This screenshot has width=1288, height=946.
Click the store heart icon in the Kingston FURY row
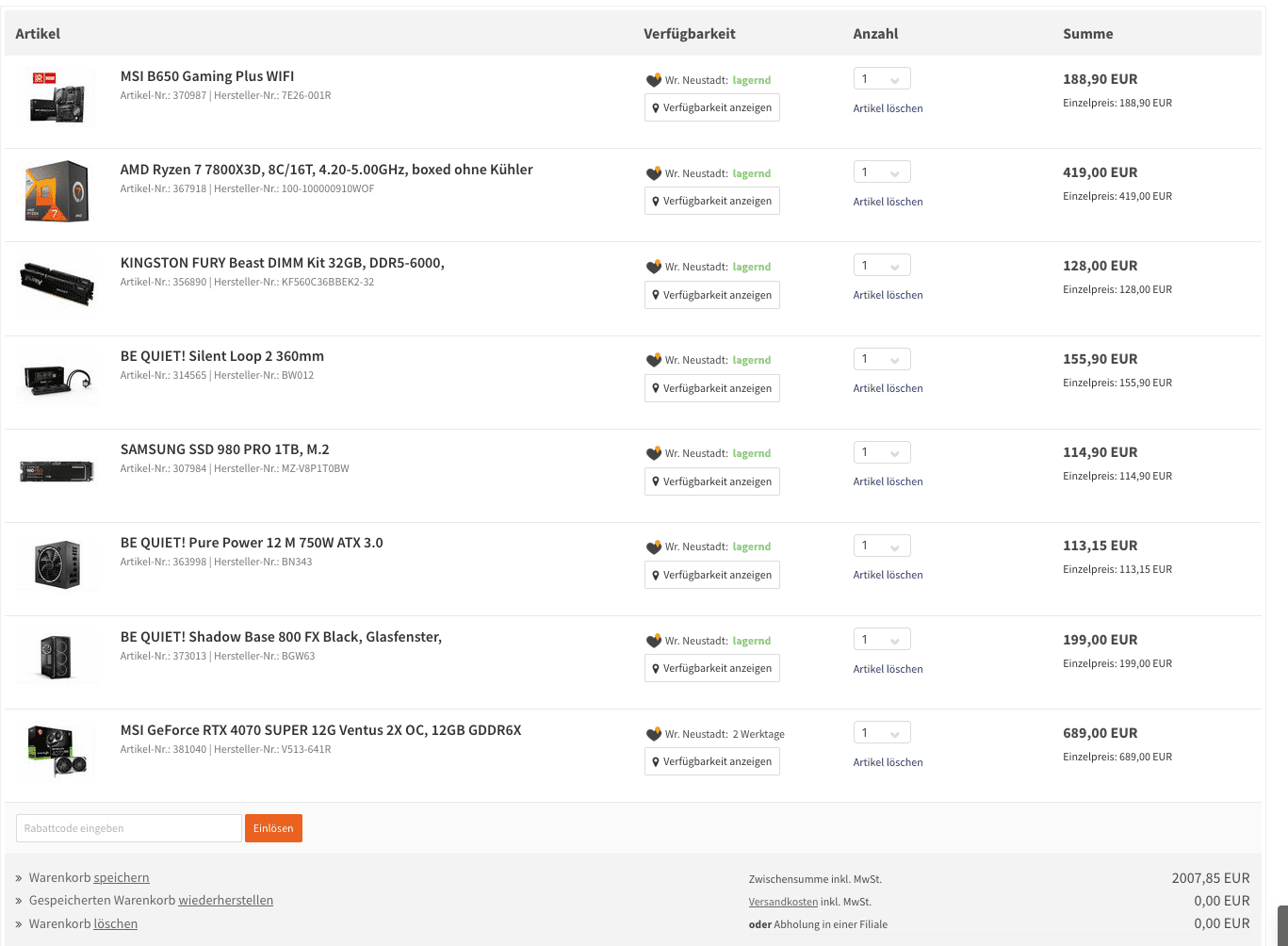(654, 267)
